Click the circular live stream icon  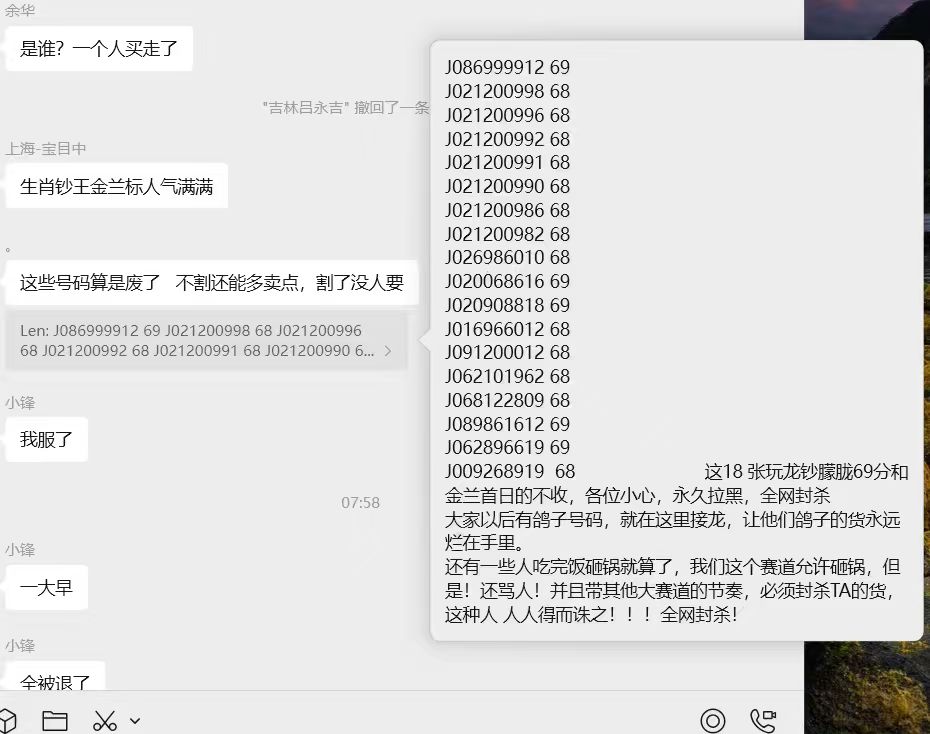[712, 720]
